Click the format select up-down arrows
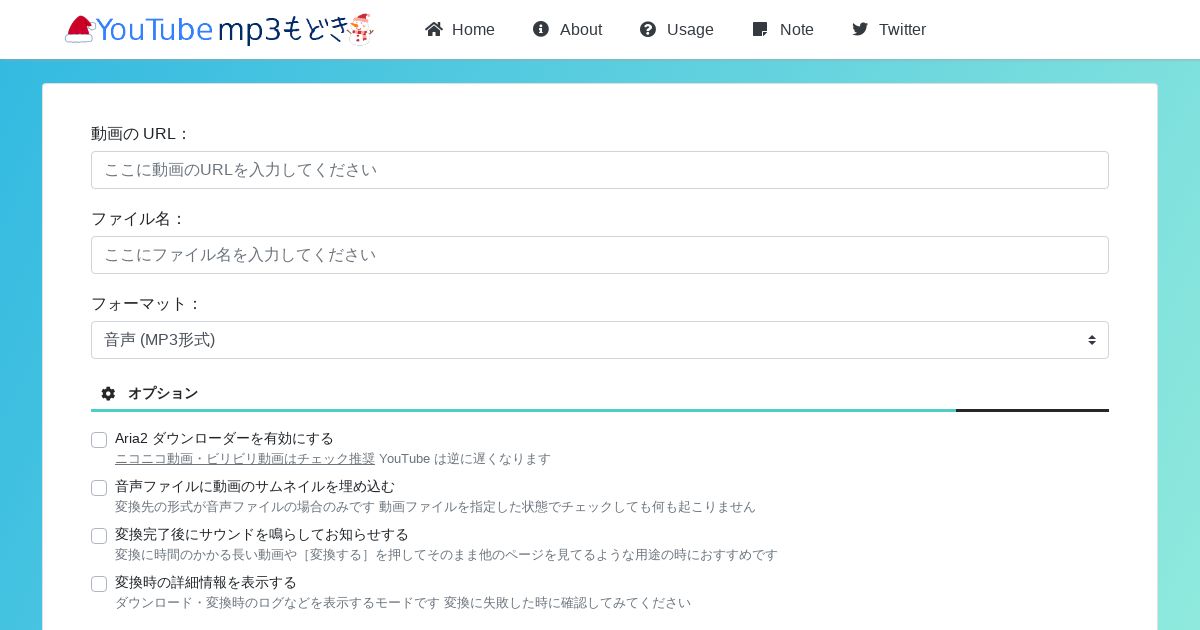The image size is (1200, 630). coord(1092,340)
